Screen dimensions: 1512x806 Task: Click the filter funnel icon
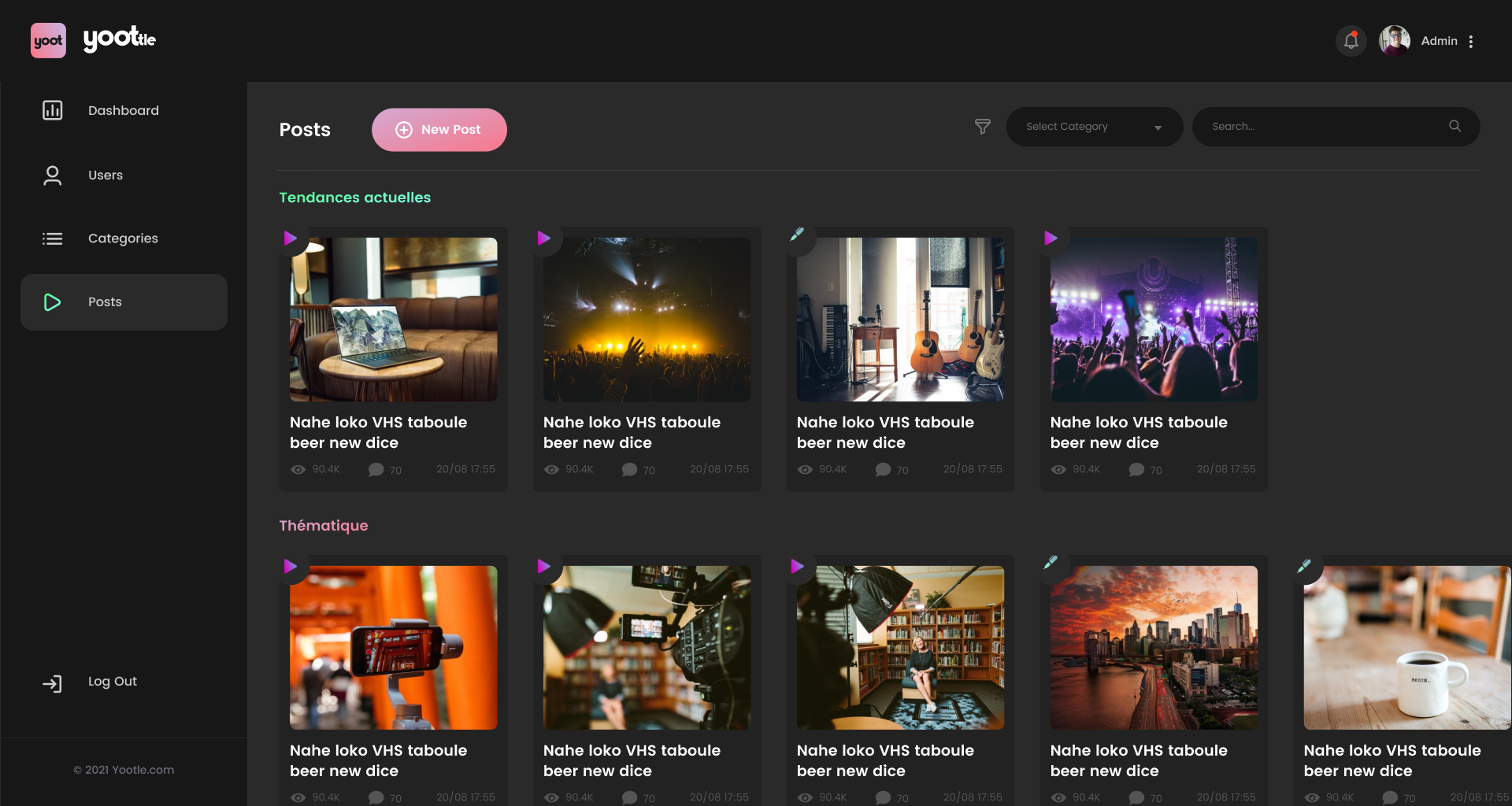click(x=982, y=127)
